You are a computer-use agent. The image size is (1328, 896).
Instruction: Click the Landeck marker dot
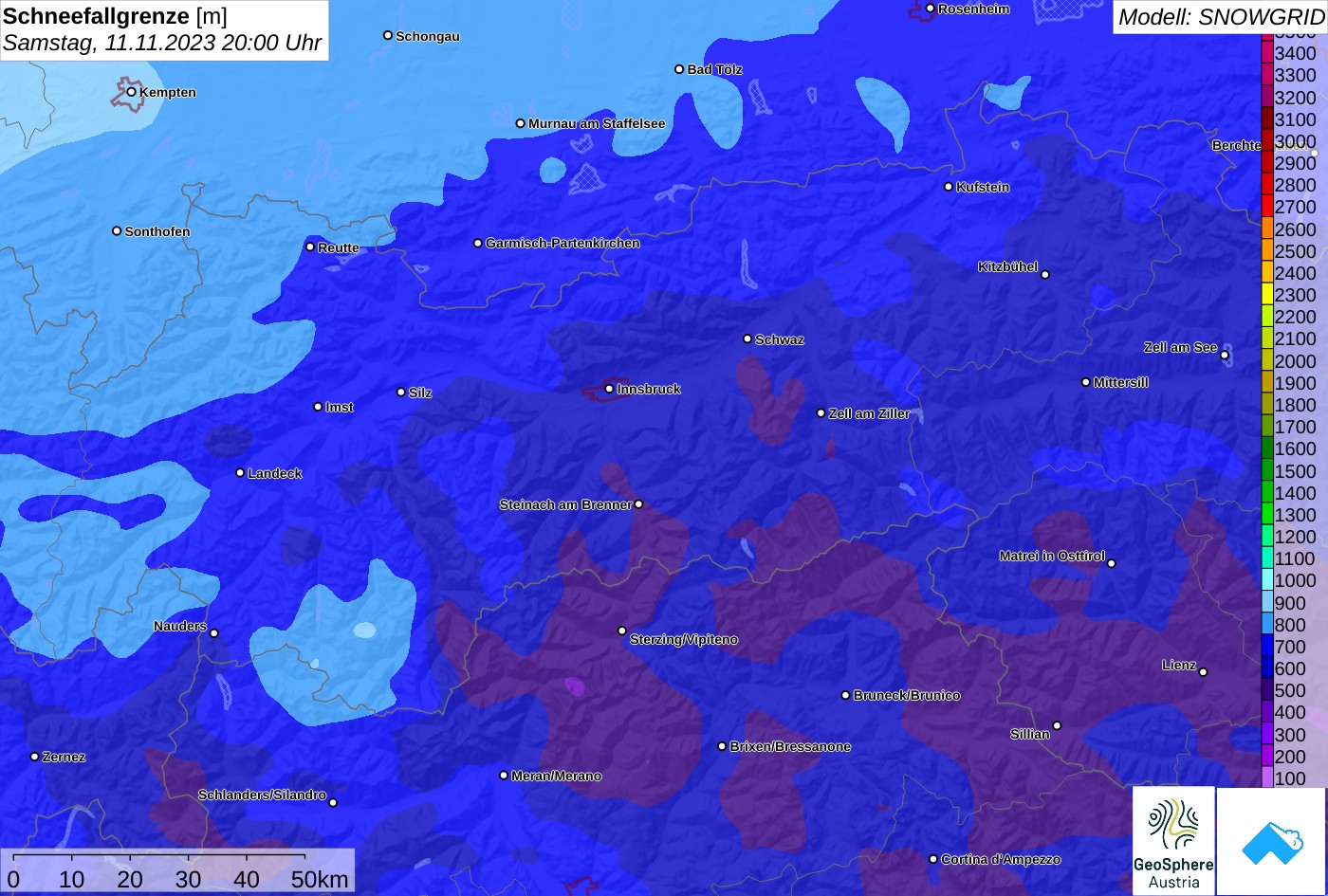point(240,472)
